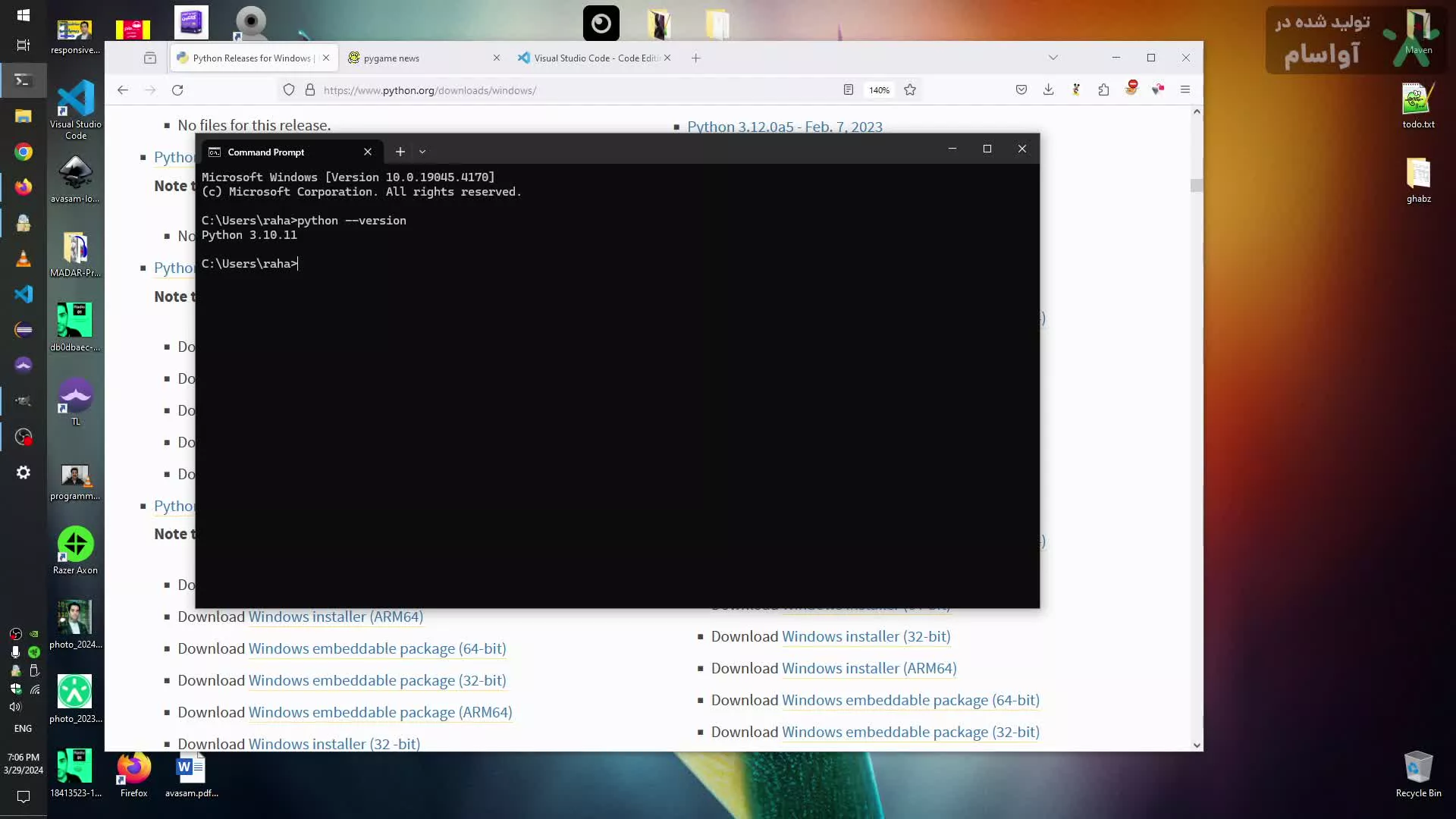Open the Mickey Mouse extension icon
Screen dimensions: 1456x819
[1076, 90]
